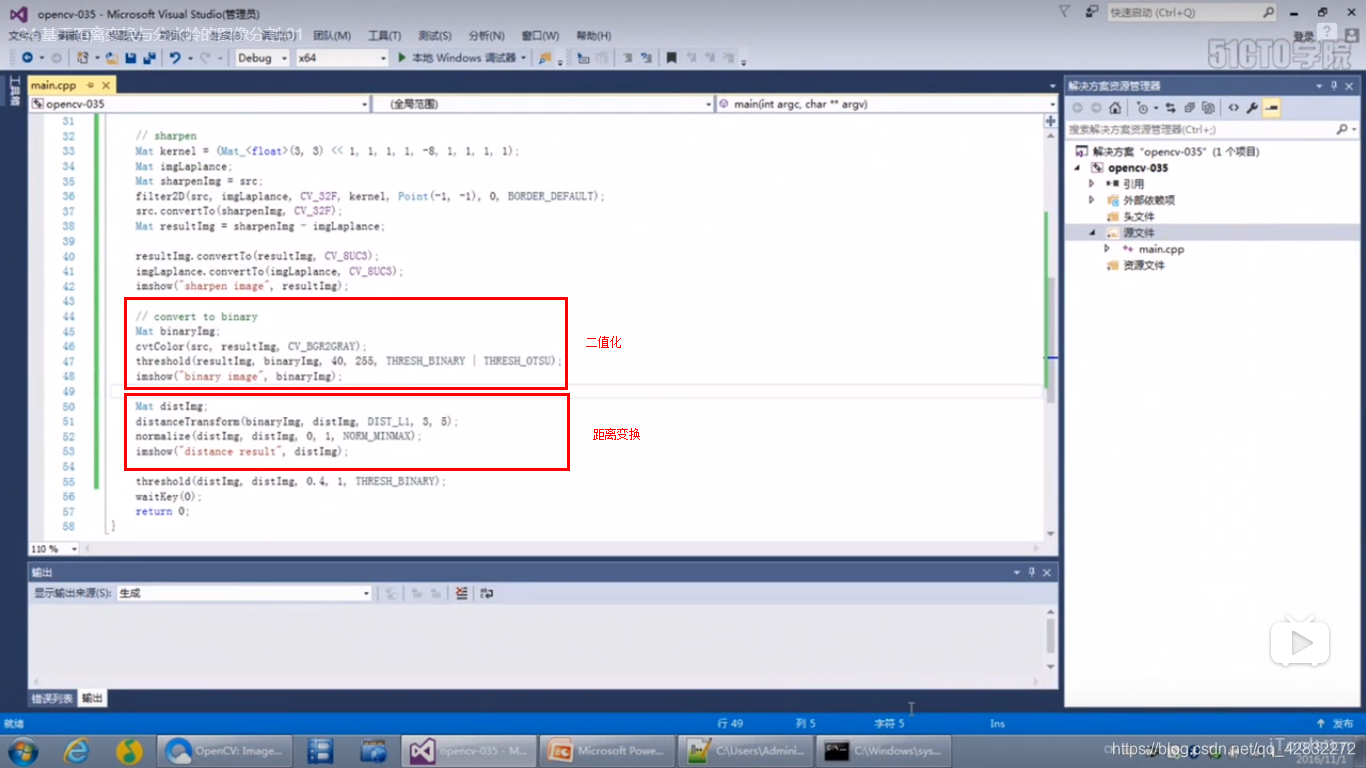Switch to the OpenCV: Image... browser taskbar window
Image resolution: width=1366 pixels, height=768 pixels.
pos(226,750)
